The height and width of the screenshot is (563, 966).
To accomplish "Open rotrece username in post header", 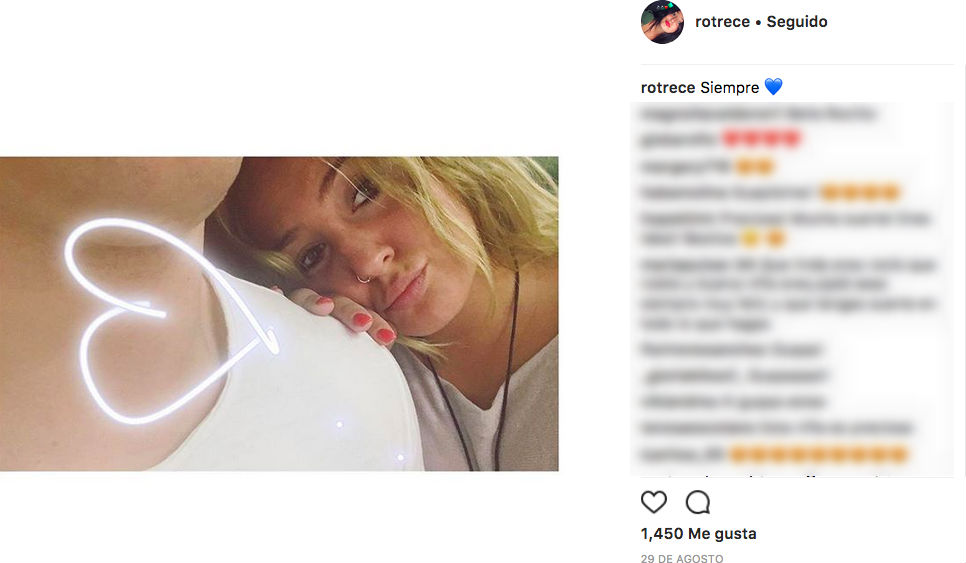I will (722, 22).
